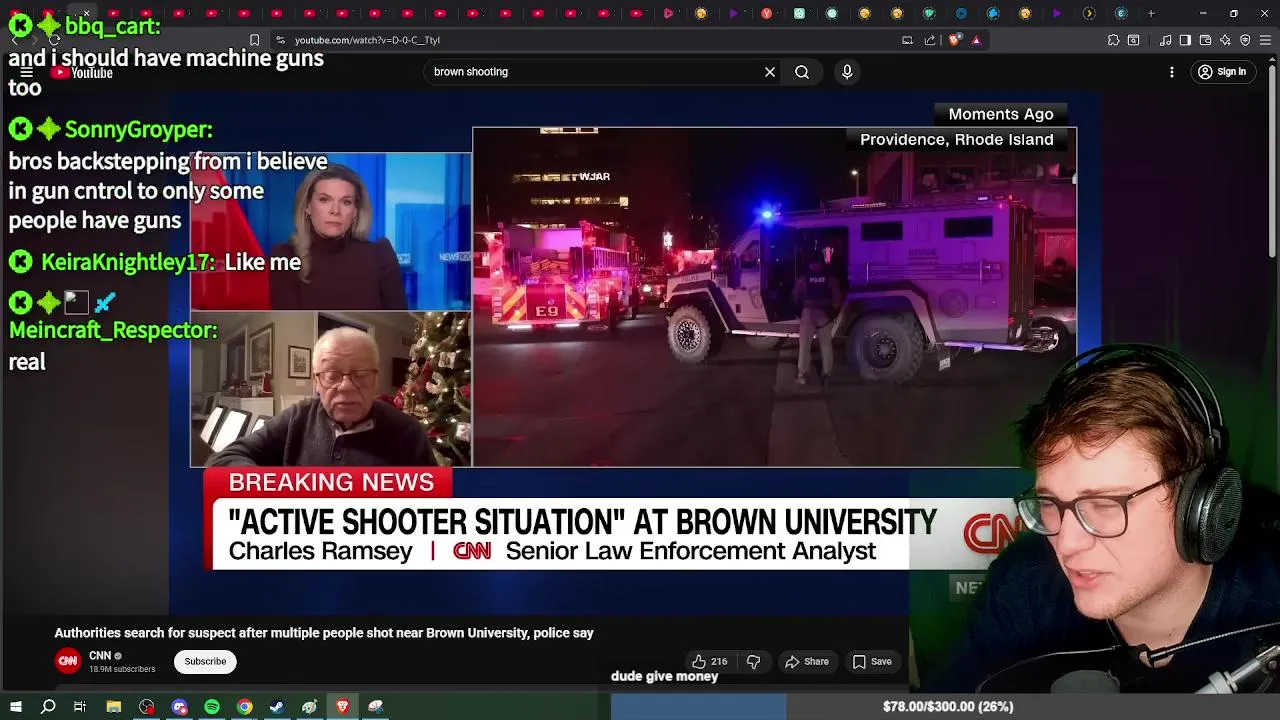The width and height of the screenshot is (1280, 720).
Task: Click chat username KeiraKnightley17
Action: coord(127,262)
